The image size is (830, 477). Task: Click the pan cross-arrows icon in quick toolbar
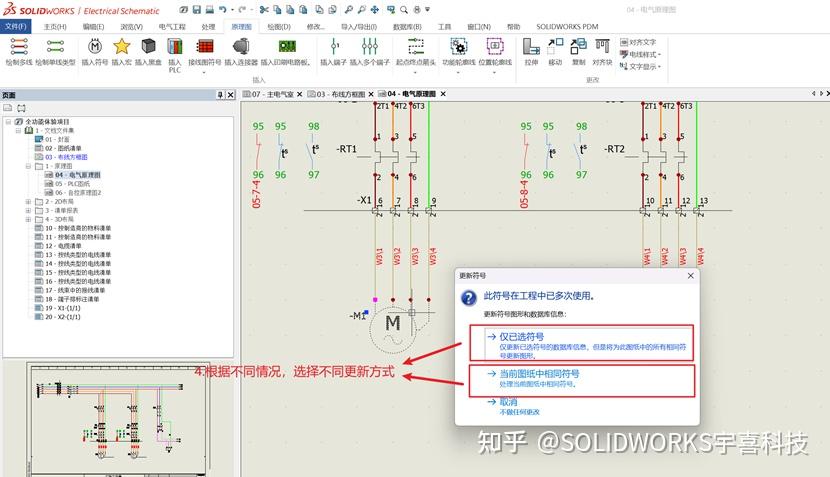[375, 10]
